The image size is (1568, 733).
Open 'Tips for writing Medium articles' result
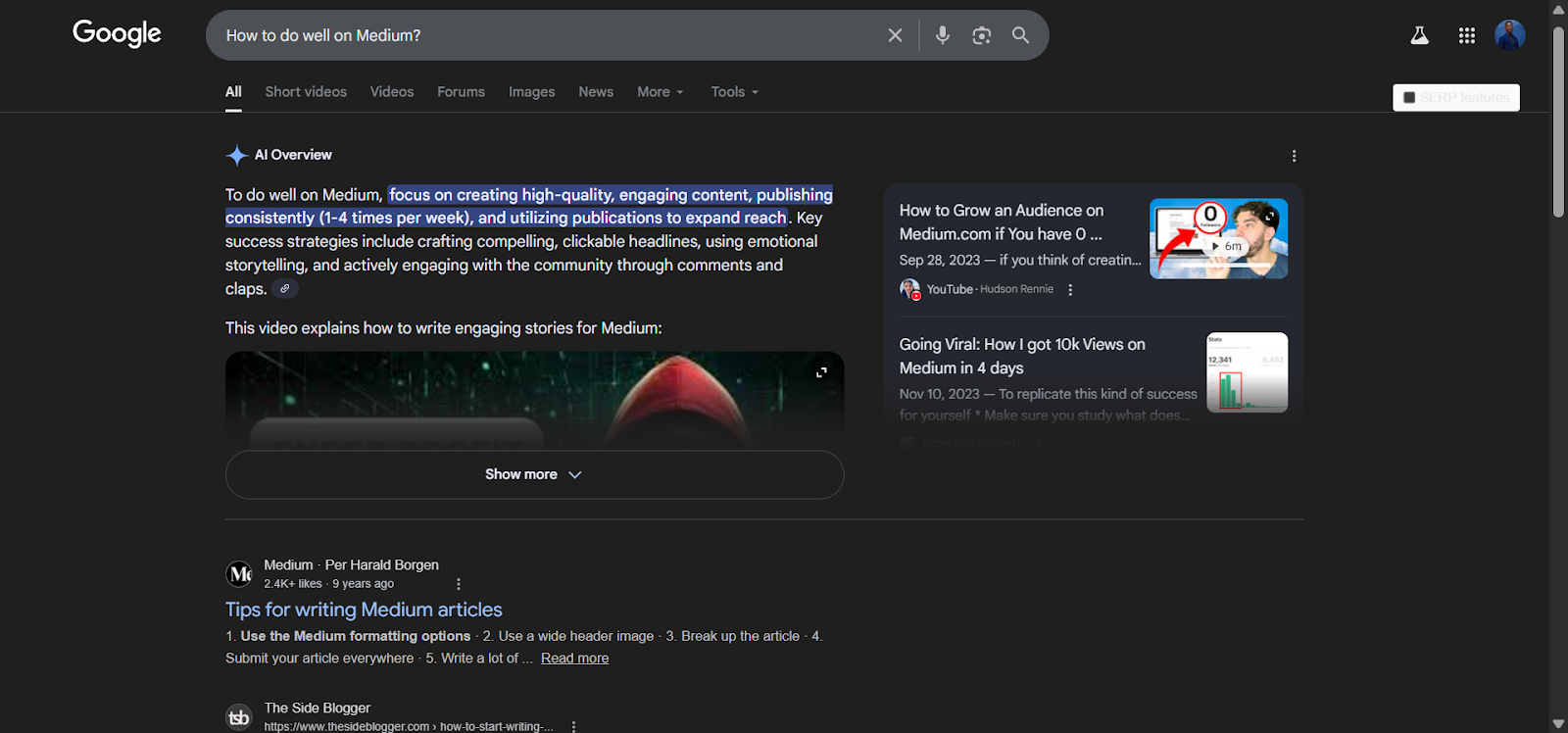[x=364, y=610]
